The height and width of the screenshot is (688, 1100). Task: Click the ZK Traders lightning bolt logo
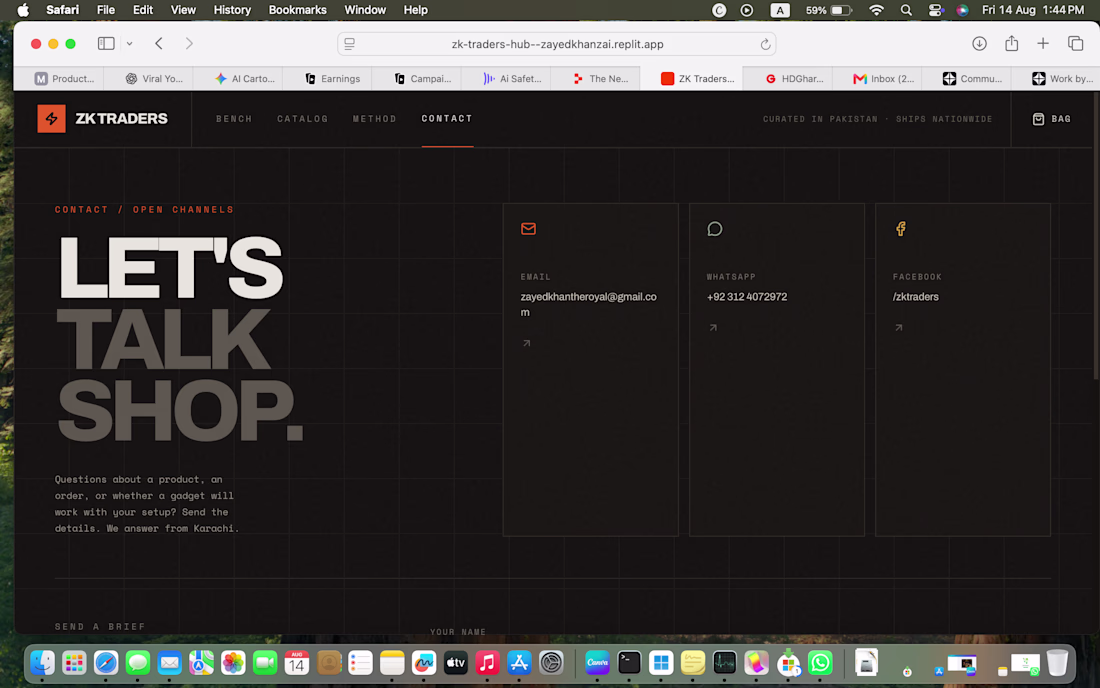51,119
